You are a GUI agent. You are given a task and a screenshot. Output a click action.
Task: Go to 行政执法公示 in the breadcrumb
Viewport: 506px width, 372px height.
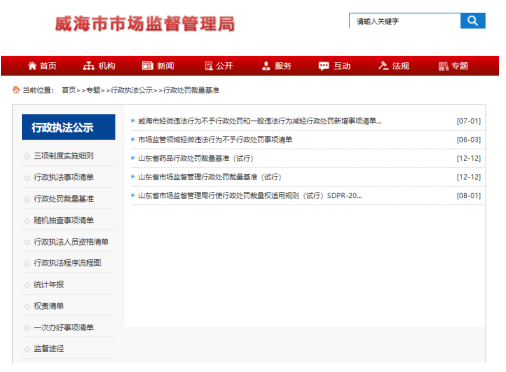tap(132, 90)
